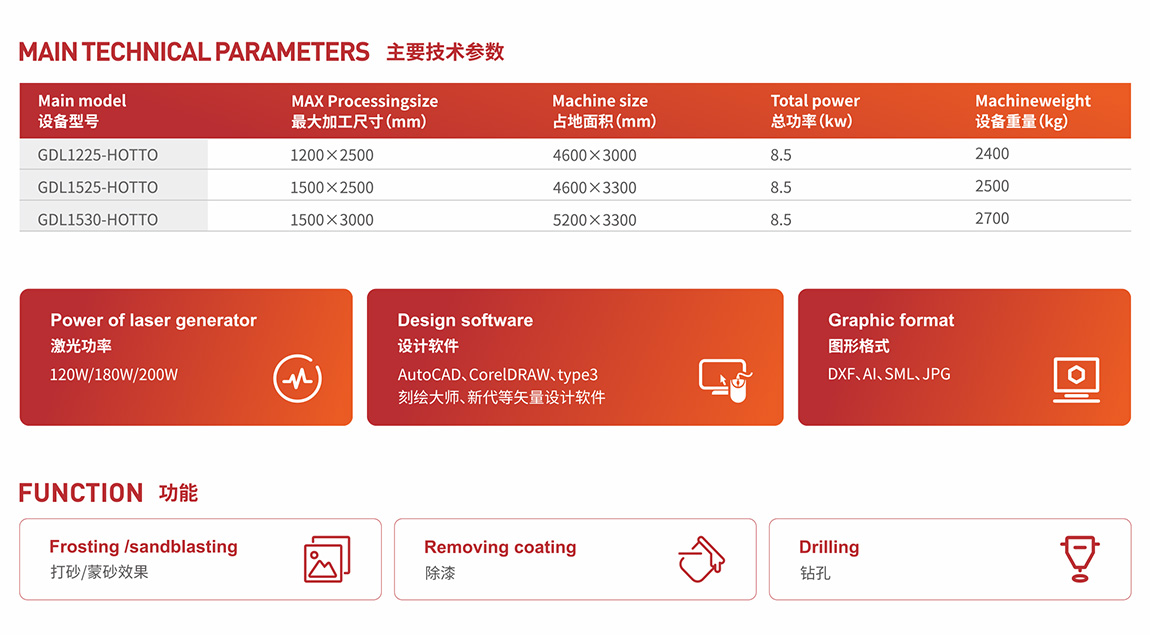Image resolution: width=1150 pixels, height=635 pixels.
Task: Click the frosting/sandblasting pictures icon
Action: coord(327,559)
